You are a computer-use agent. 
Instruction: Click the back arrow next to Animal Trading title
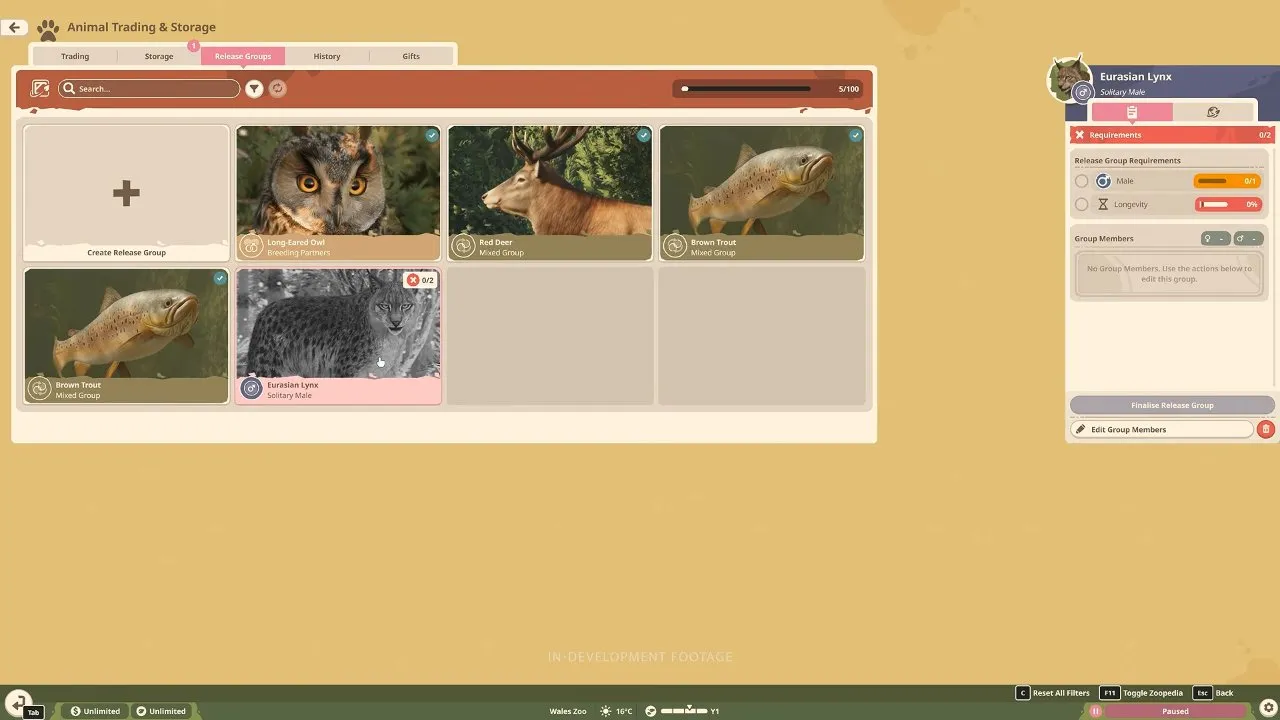coord(14,27)
